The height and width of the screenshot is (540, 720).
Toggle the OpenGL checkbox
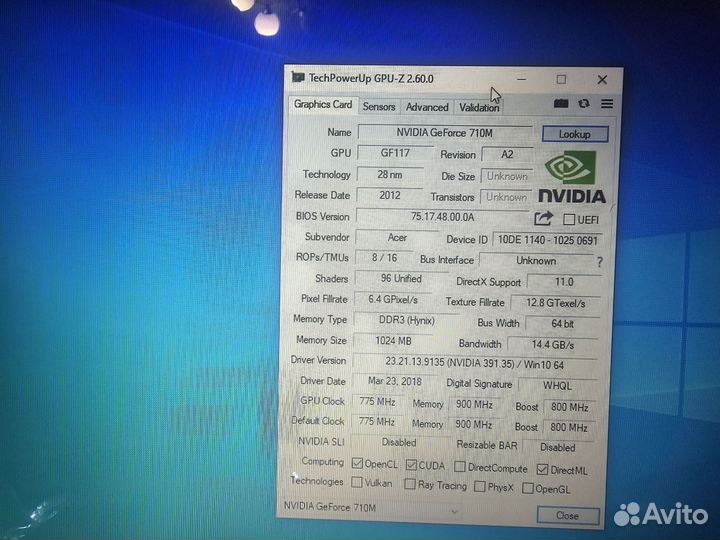(x=528, y=488)
